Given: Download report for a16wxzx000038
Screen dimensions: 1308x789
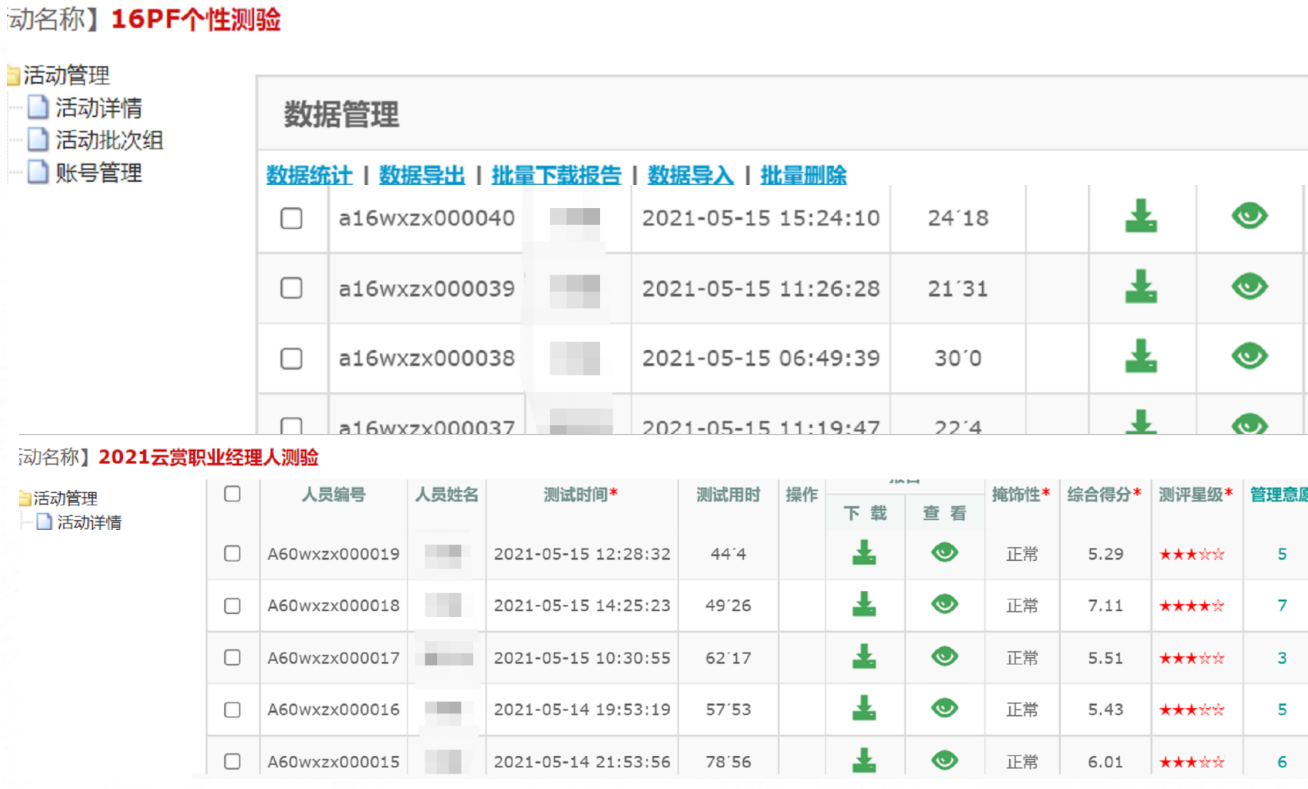Looking at the screenshot, I should [1141, 356].
